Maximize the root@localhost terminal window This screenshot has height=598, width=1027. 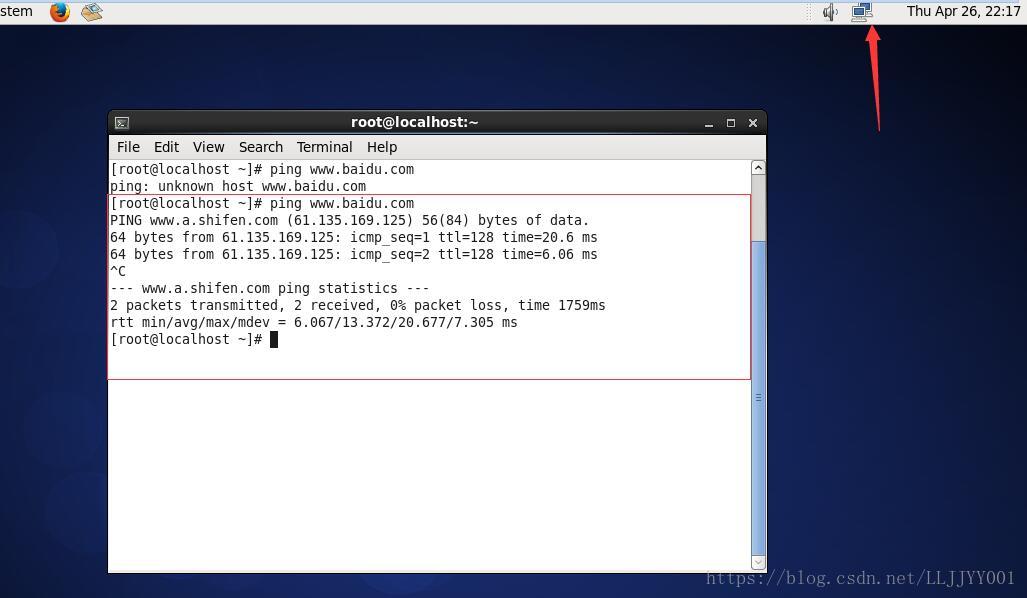click(731, 123)
